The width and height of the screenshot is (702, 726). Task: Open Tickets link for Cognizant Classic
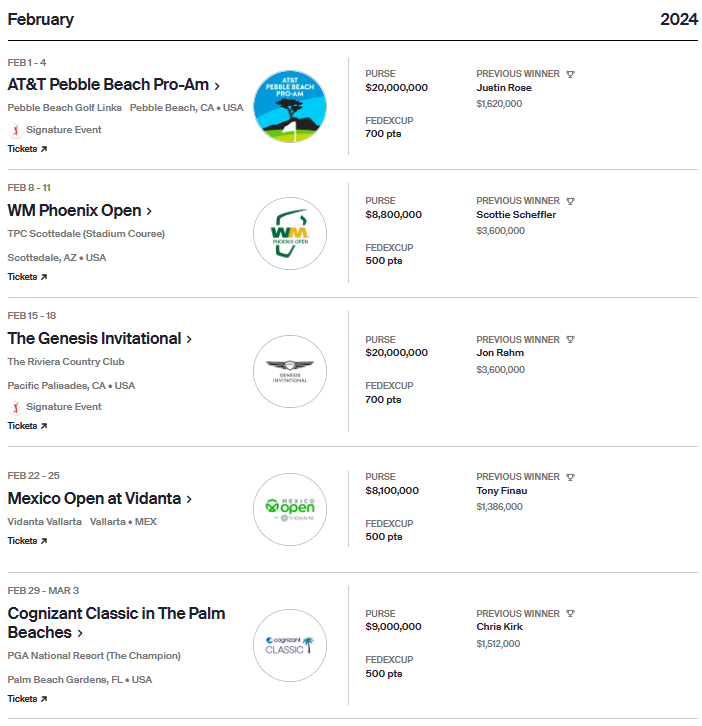point(27,699)
